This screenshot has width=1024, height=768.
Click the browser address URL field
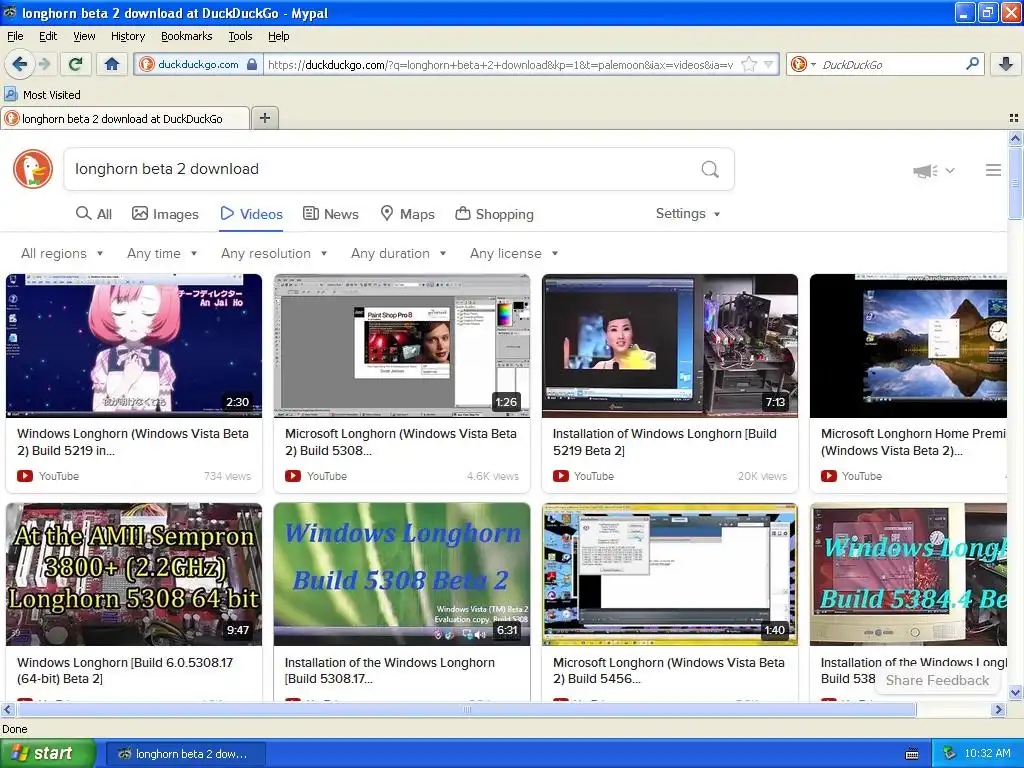[x=502, y=64]
